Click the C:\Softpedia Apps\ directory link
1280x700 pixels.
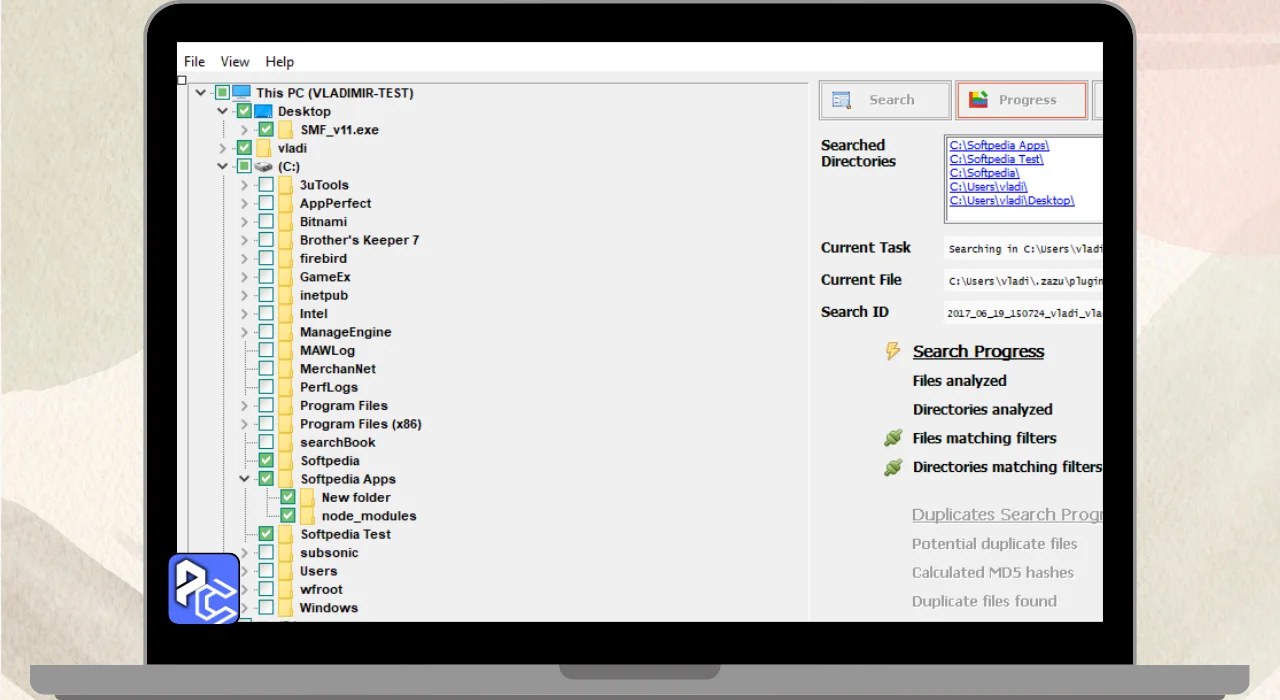click(999, 145)
